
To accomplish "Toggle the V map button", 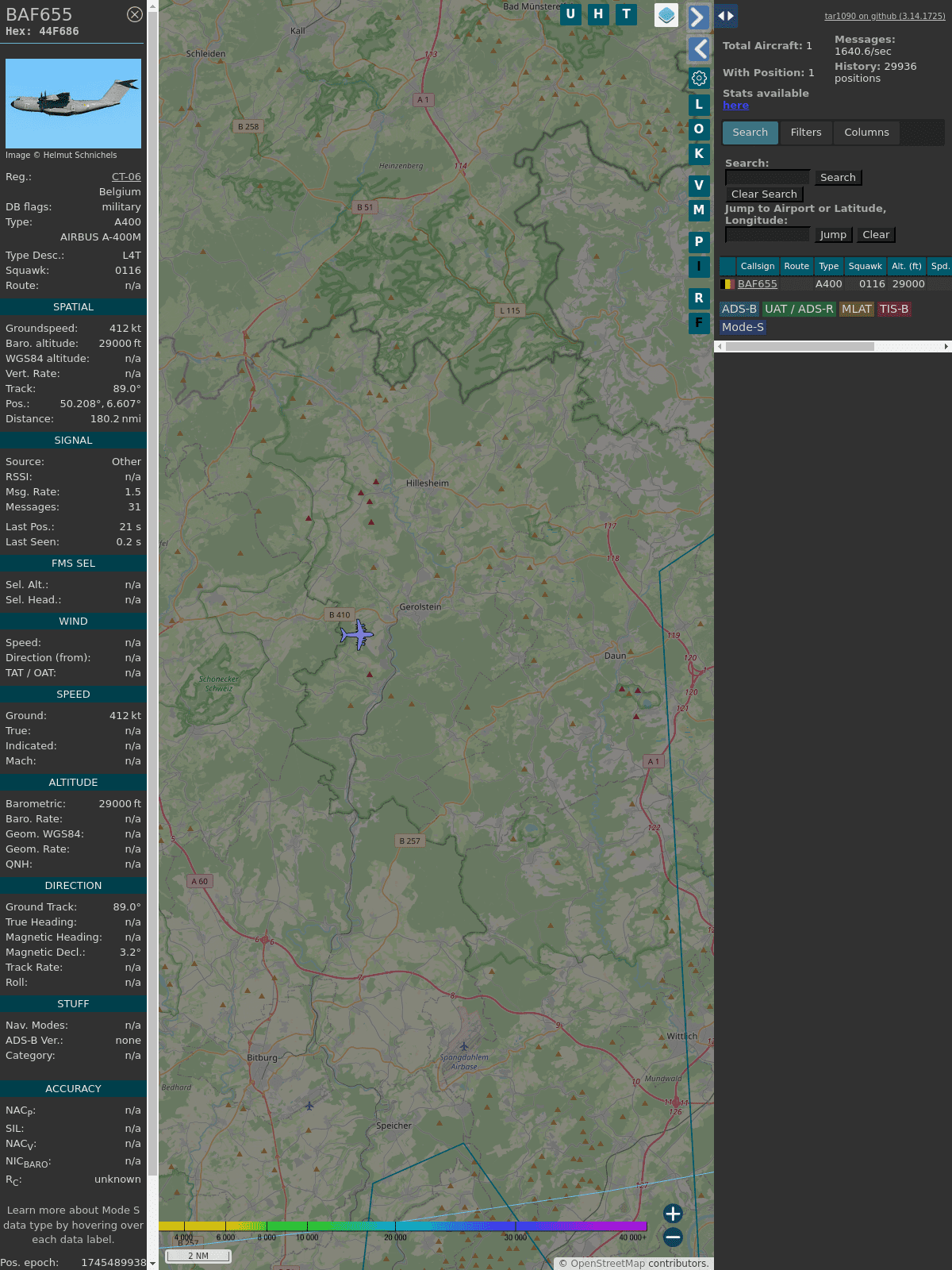I will pyautogui.click(x=699, y=186).
